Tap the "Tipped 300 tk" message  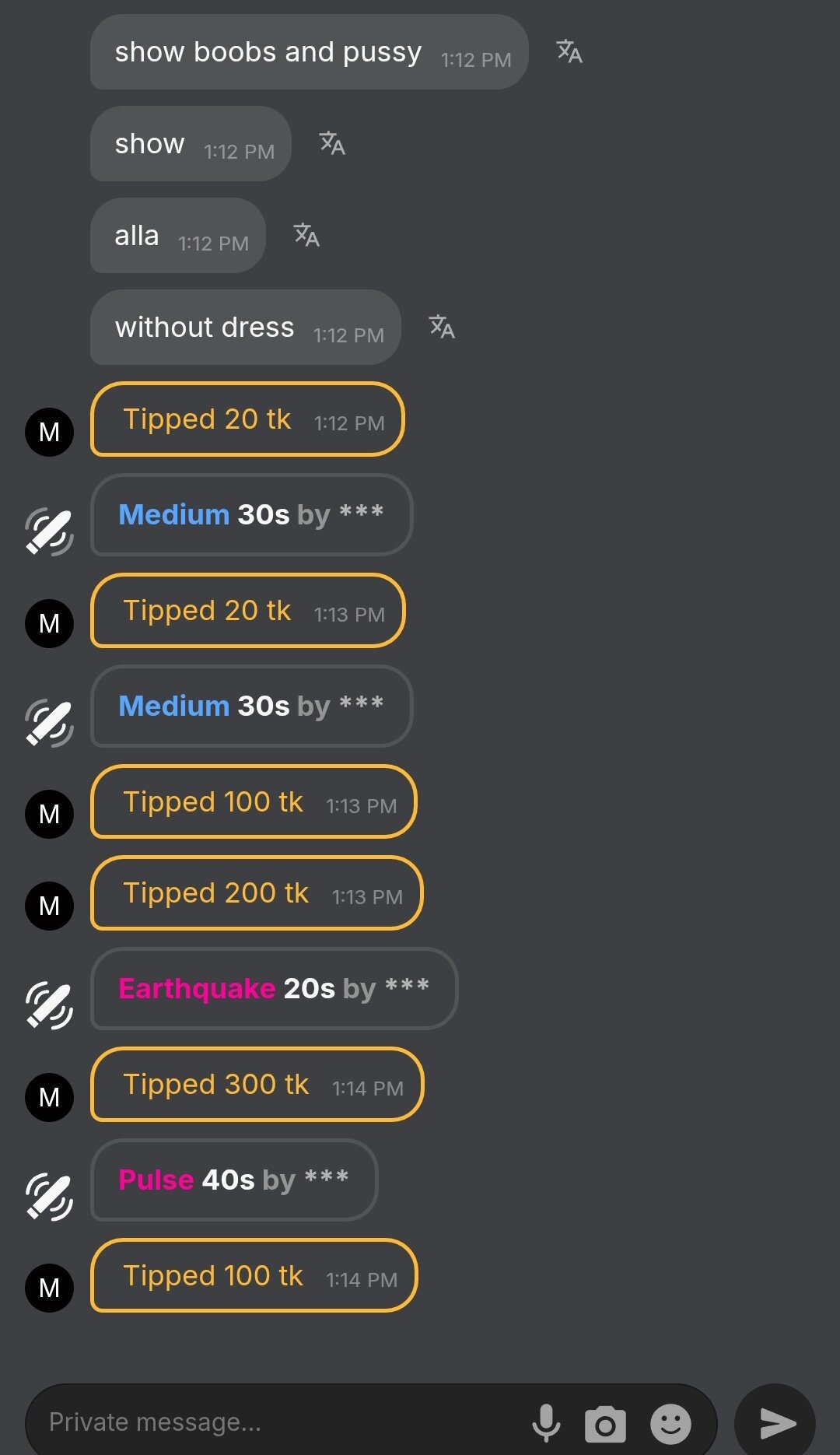257,1085
